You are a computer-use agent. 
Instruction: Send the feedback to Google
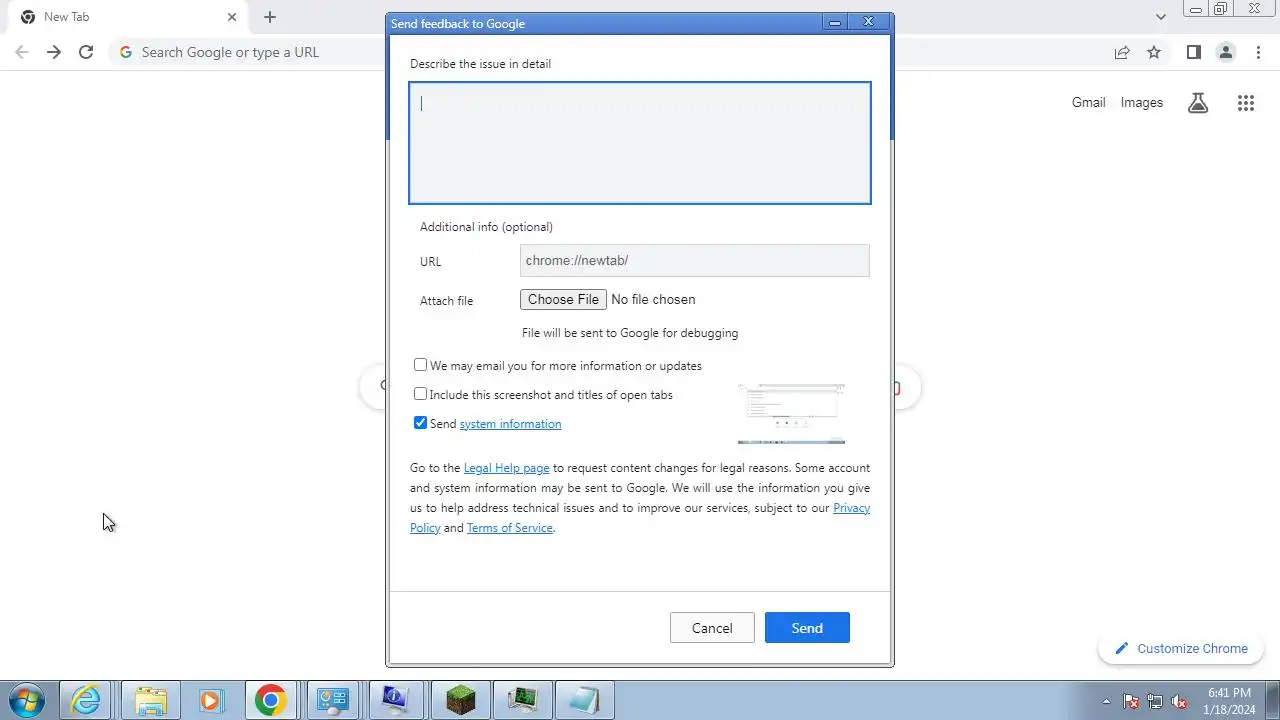pos(807,628)
